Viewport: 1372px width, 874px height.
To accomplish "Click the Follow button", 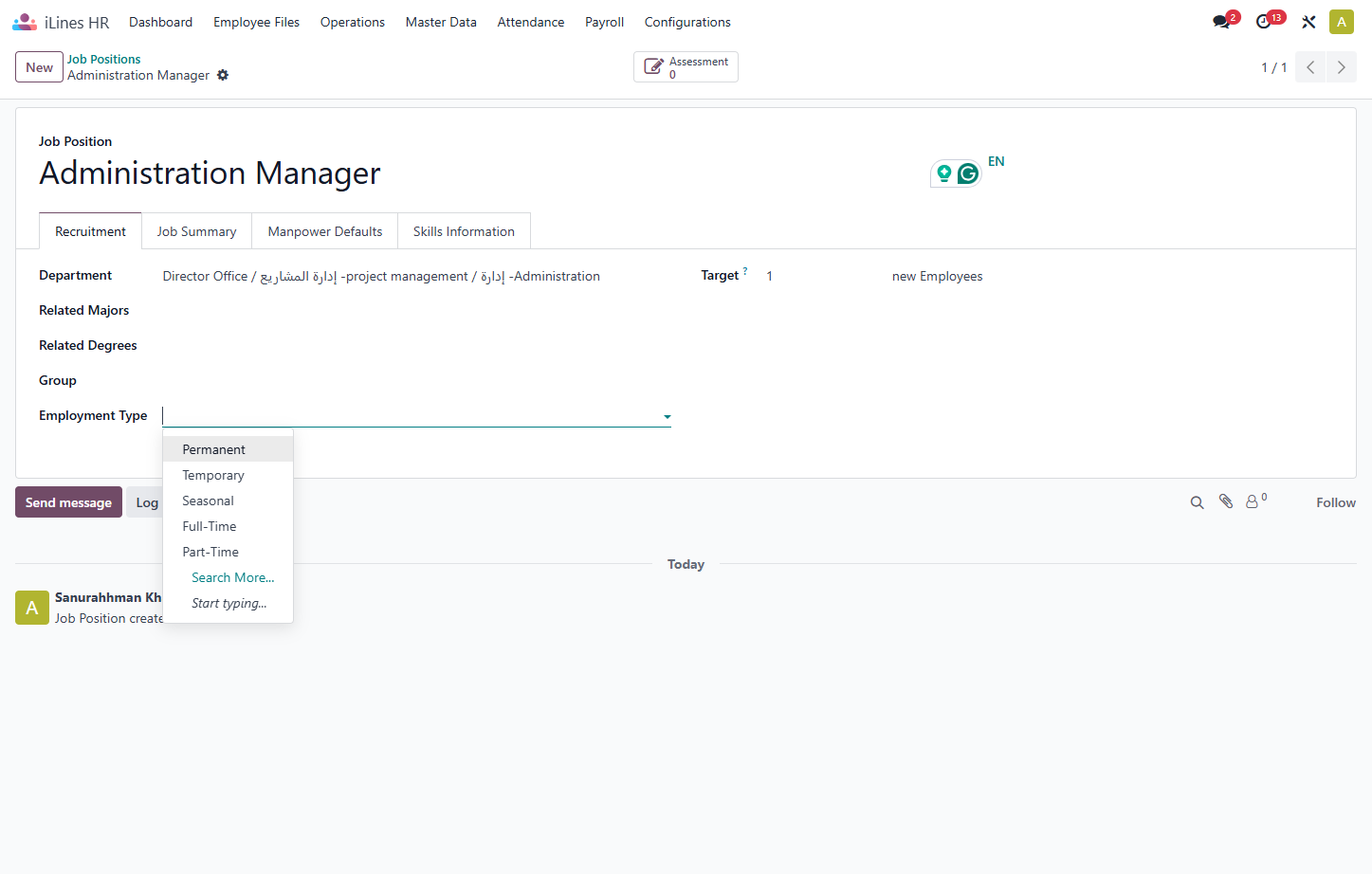I will click(x=1336, y=502).
